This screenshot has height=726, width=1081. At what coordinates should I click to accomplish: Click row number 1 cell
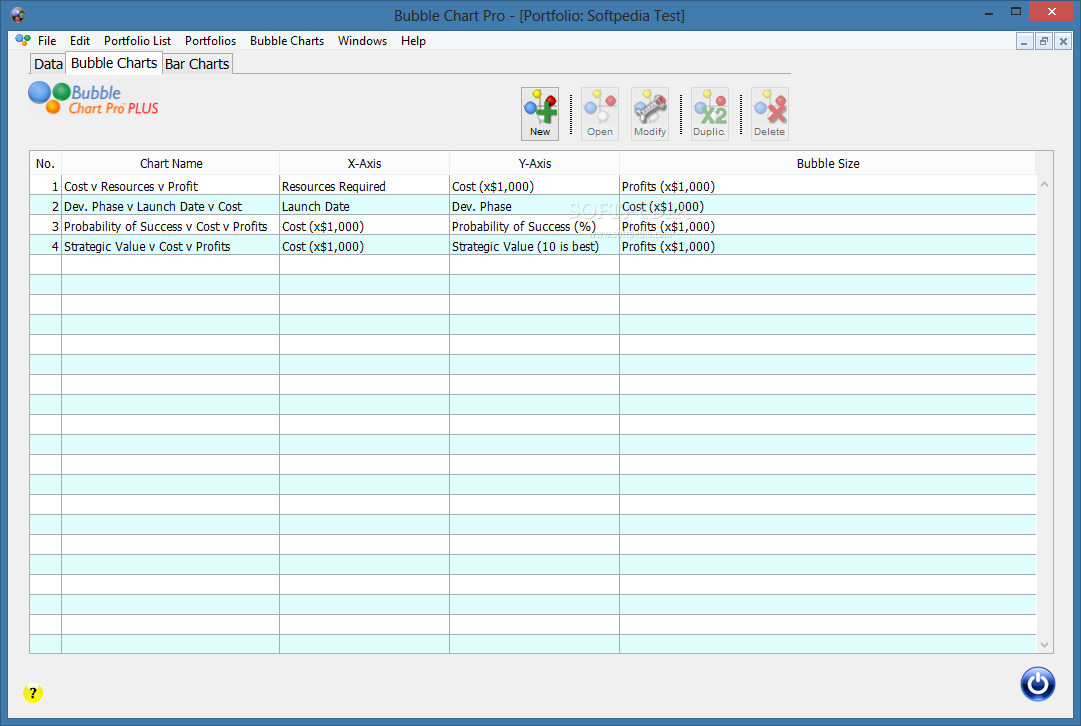(x=46, y=186)
